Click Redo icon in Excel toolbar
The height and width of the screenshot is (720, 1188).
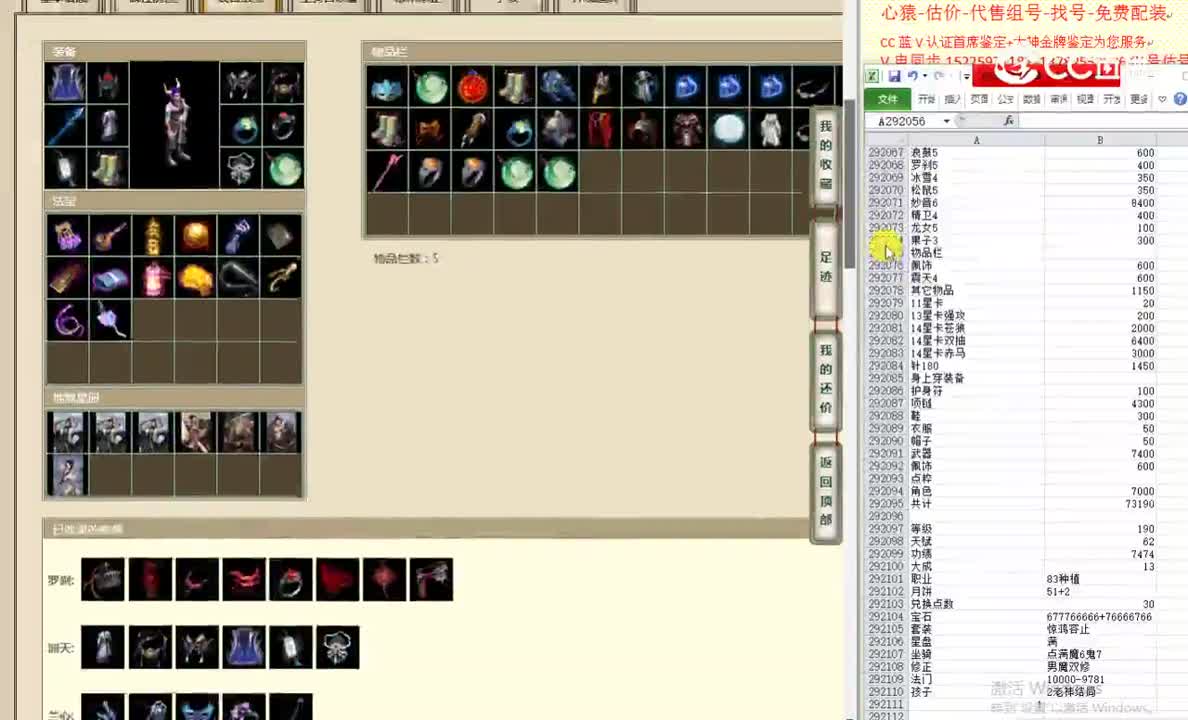point(939,76)
